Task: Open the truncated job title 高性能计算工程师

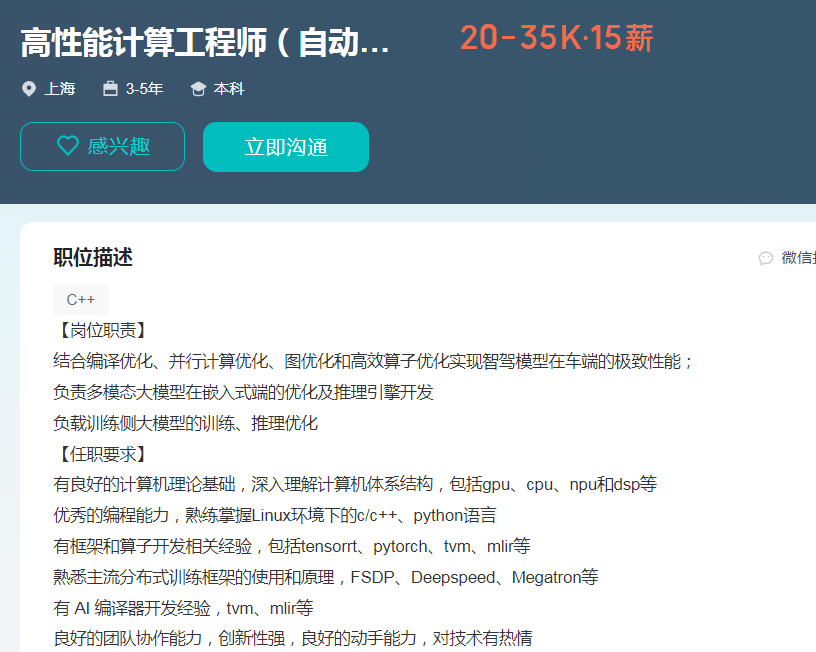Action: 205,43
